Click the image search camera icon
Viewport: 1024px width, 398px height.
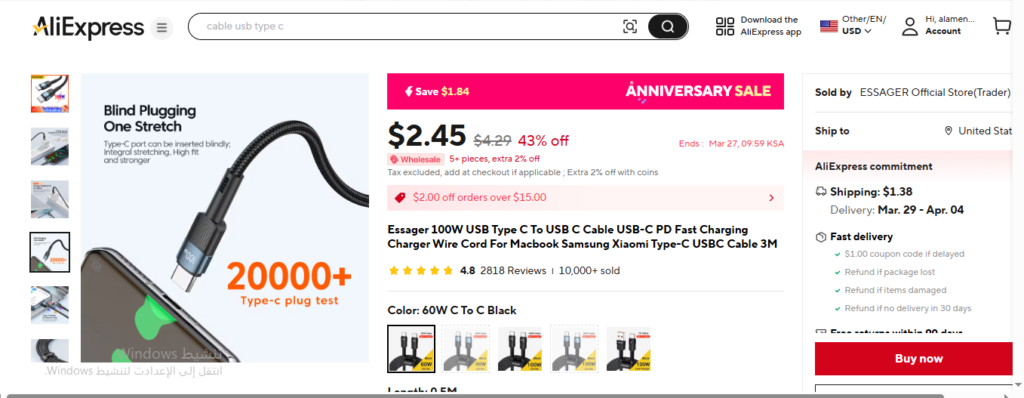tap(630, 27)
